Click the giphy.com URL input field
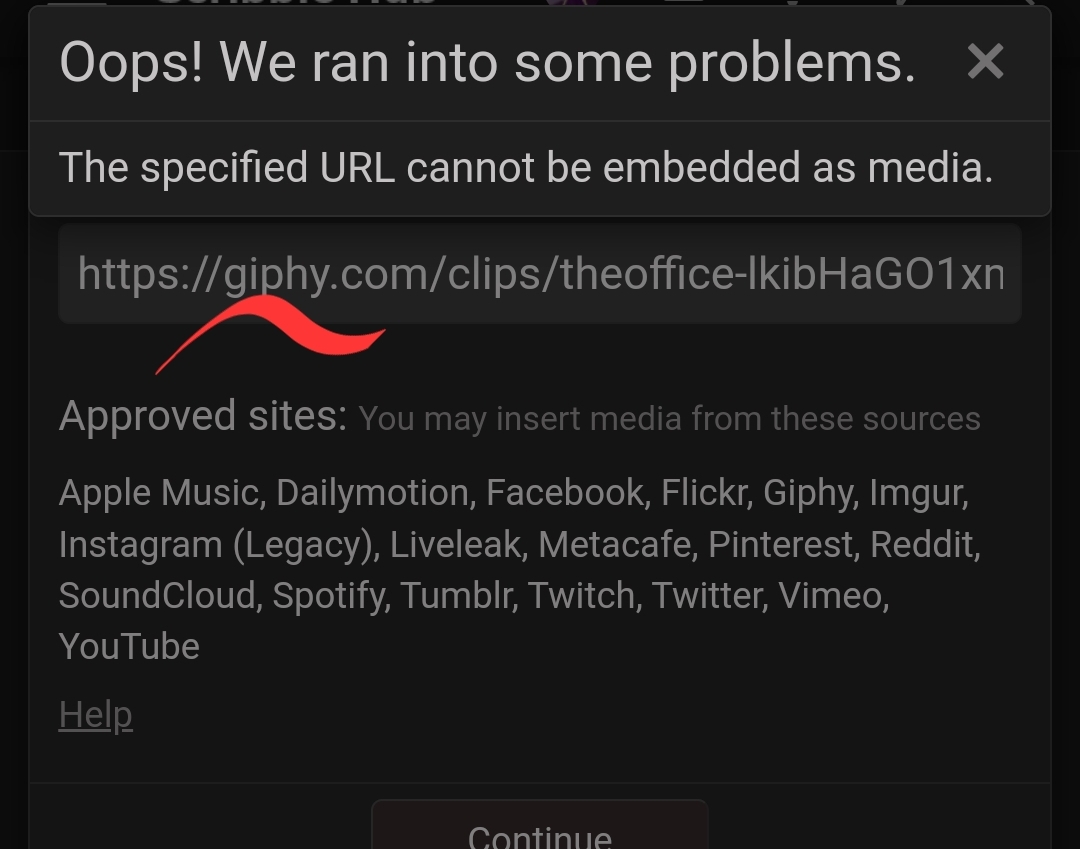The width and height of the screenshot is (1080, 849). 539,273
